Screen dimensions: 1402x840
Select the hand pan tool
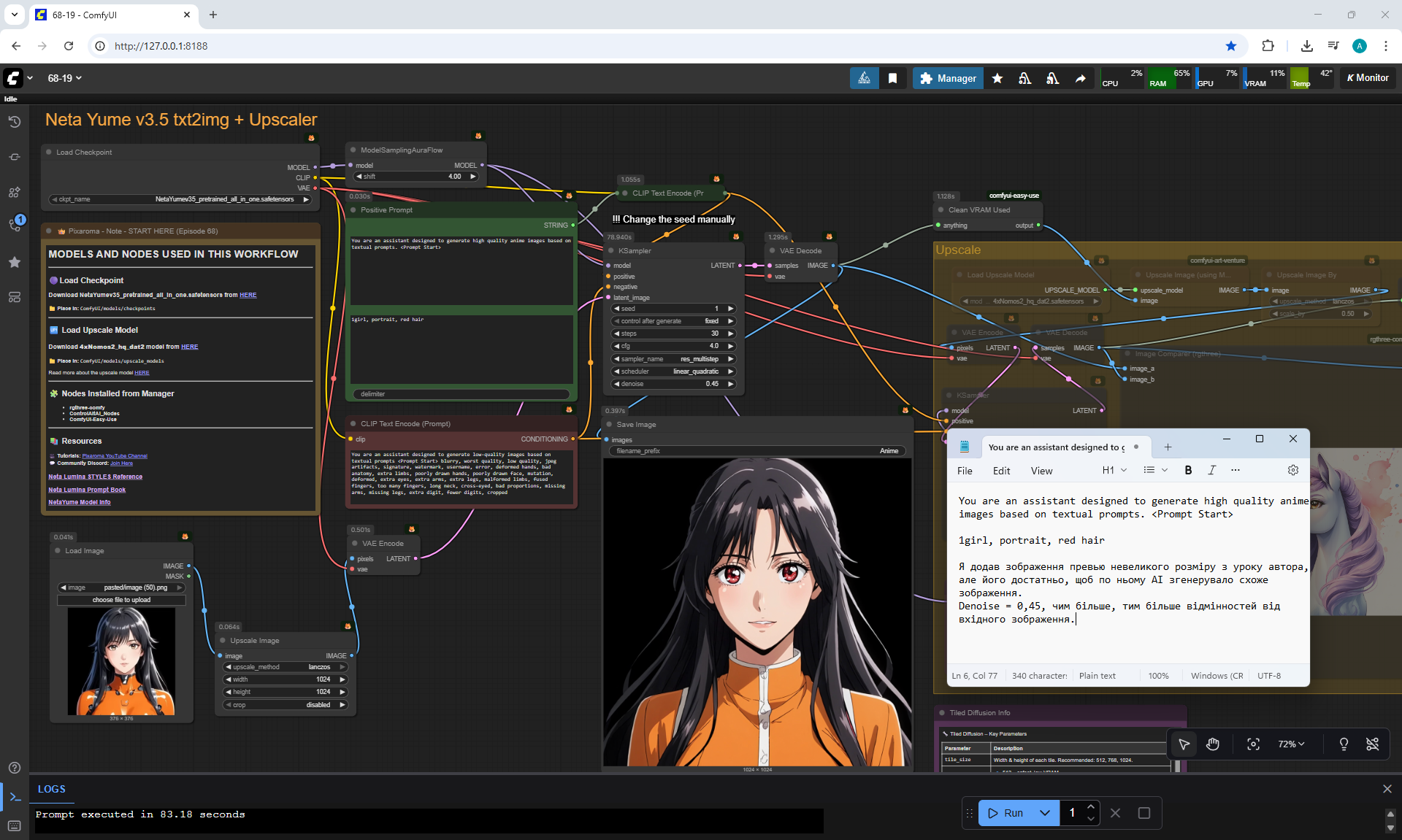[x=1213, y=744]
